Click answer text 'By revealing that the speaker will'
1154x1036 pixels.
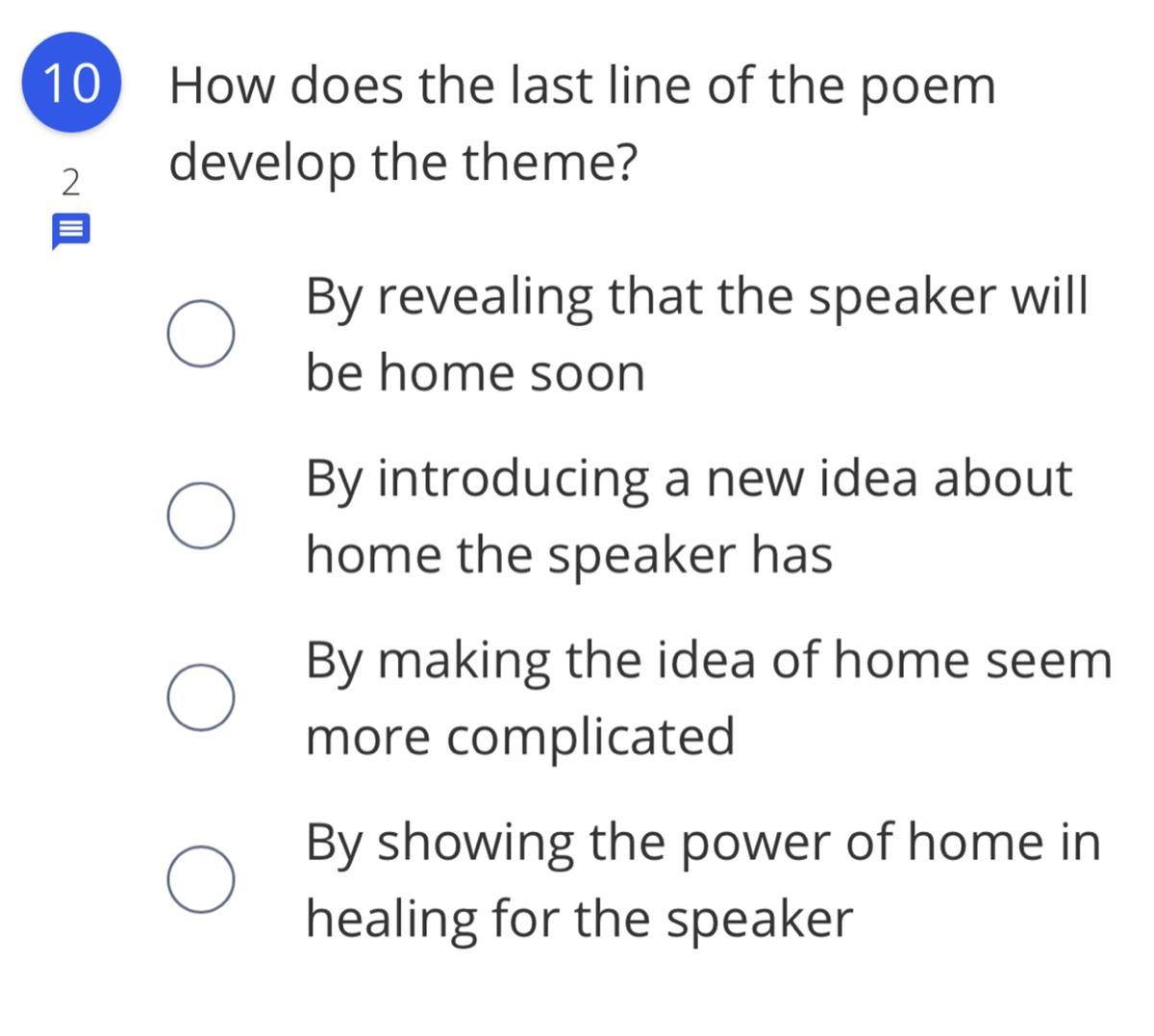tap(697, 296)
